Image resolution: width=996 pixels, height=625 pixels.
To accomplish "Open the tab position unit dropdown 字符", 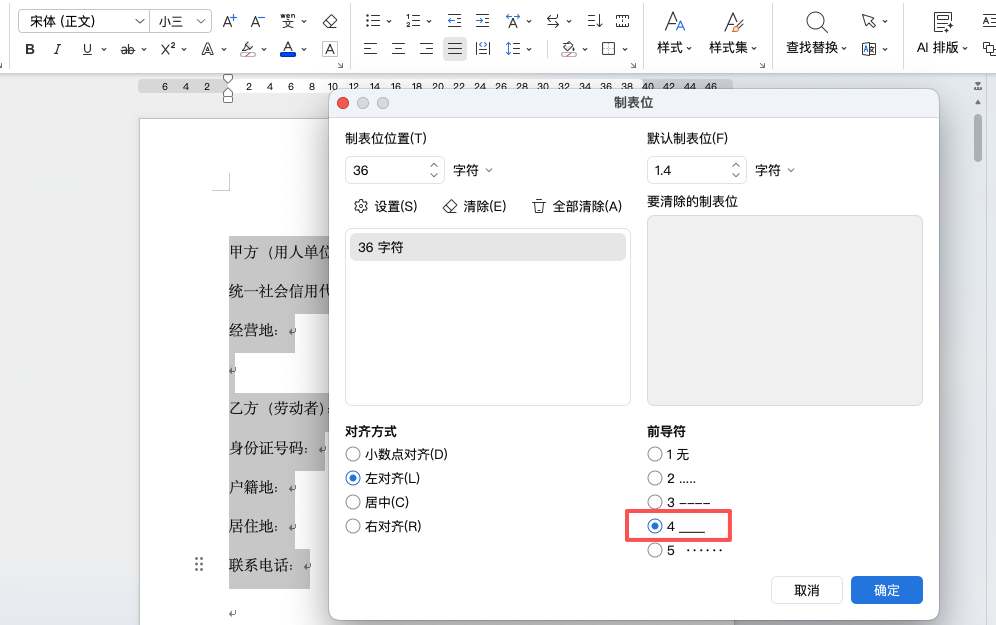I will tap(473, 170).
